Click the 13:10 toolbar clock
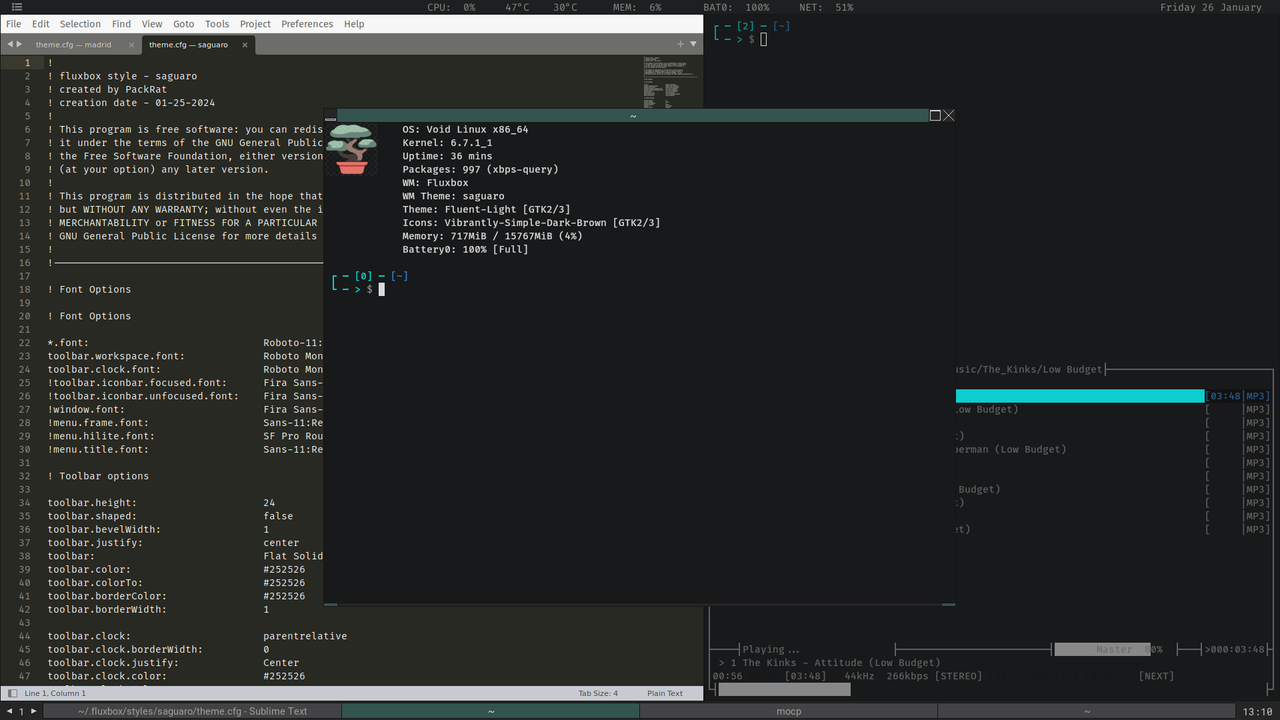Screen dimensions: 1280x720 coord(1257,711)
